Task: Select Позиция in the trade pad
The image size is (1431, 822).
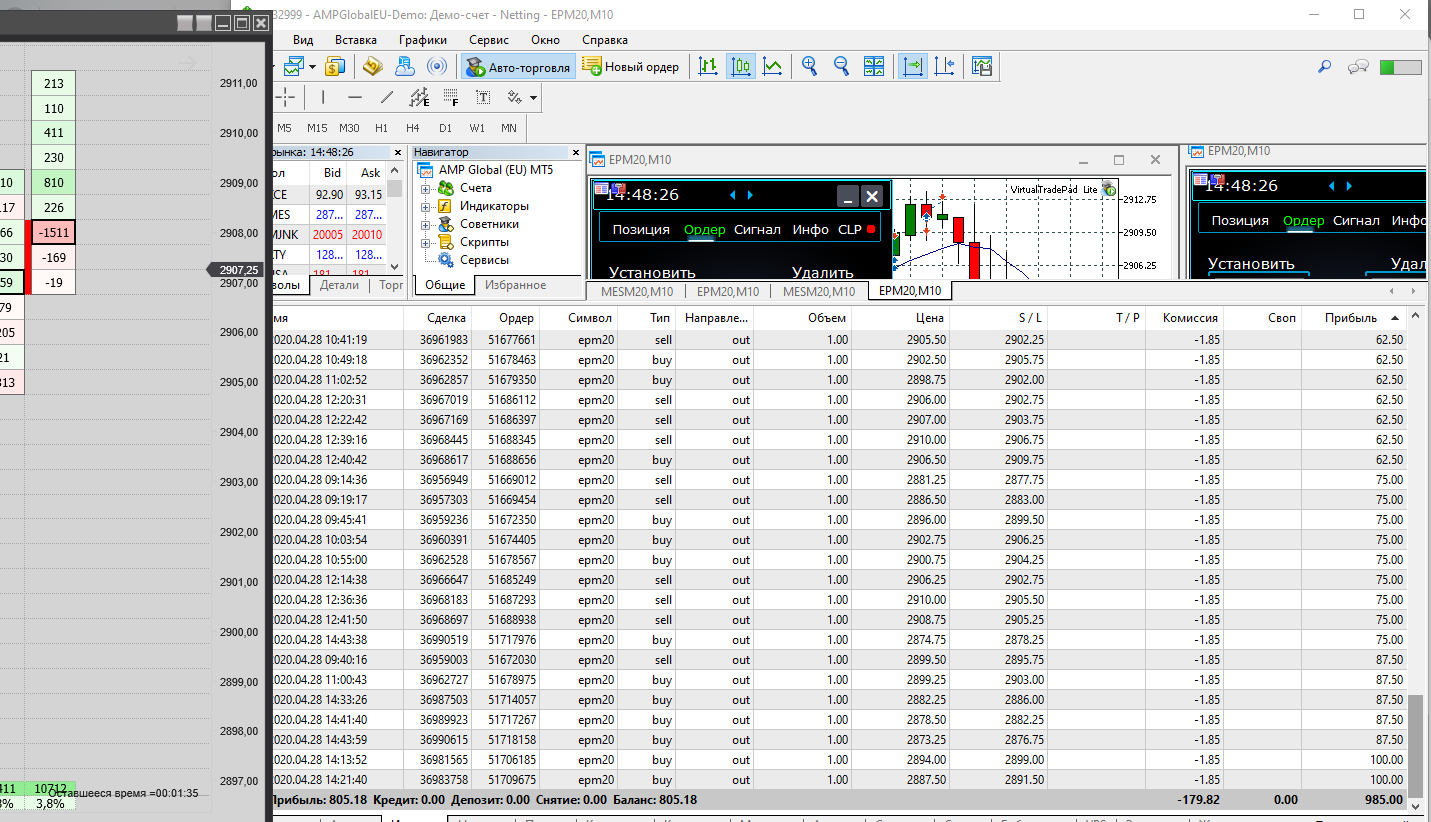Action: coord(641,229)
